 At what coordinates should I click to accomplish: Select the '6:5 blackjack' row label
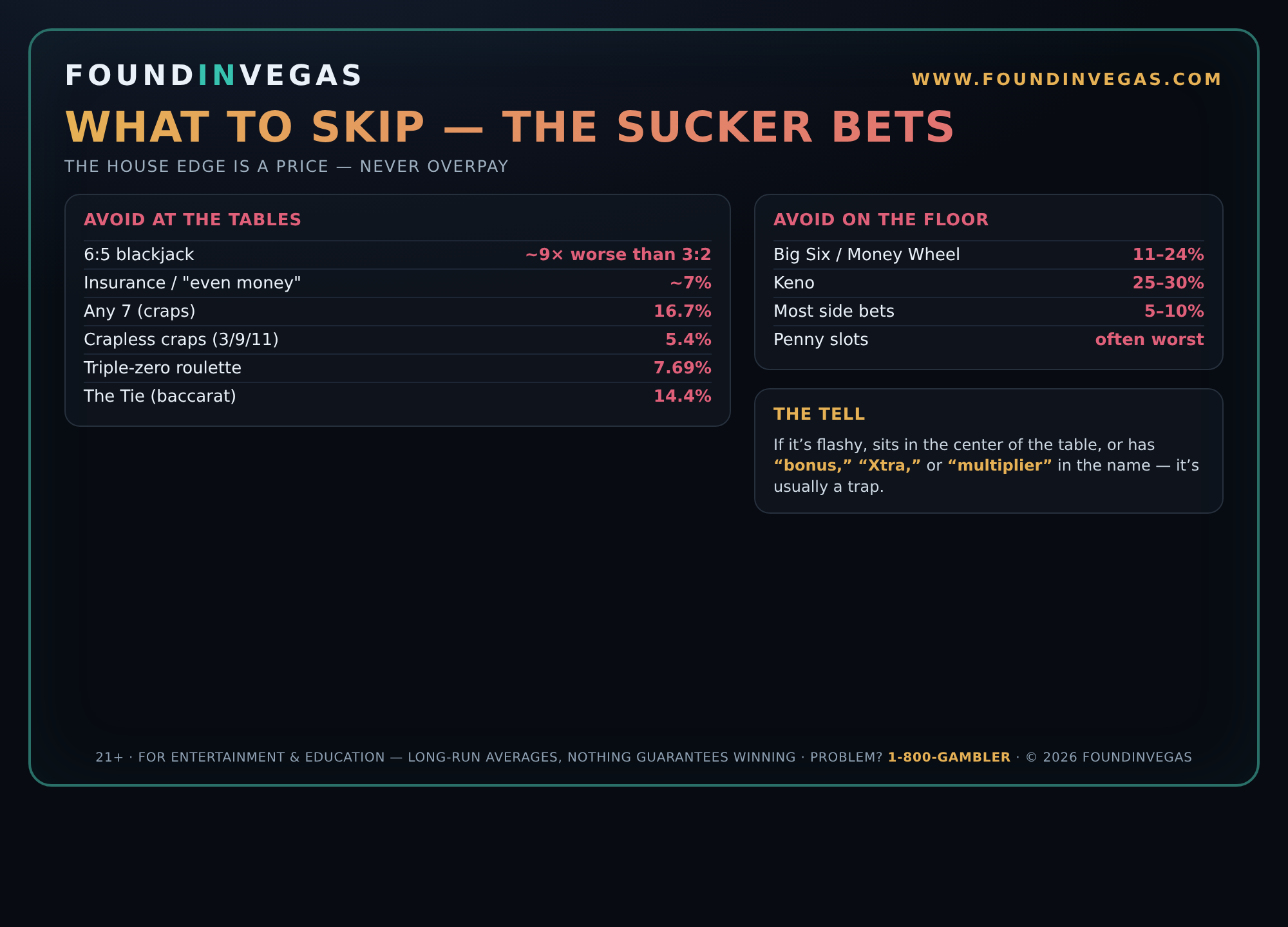click(x=139, y=255)
